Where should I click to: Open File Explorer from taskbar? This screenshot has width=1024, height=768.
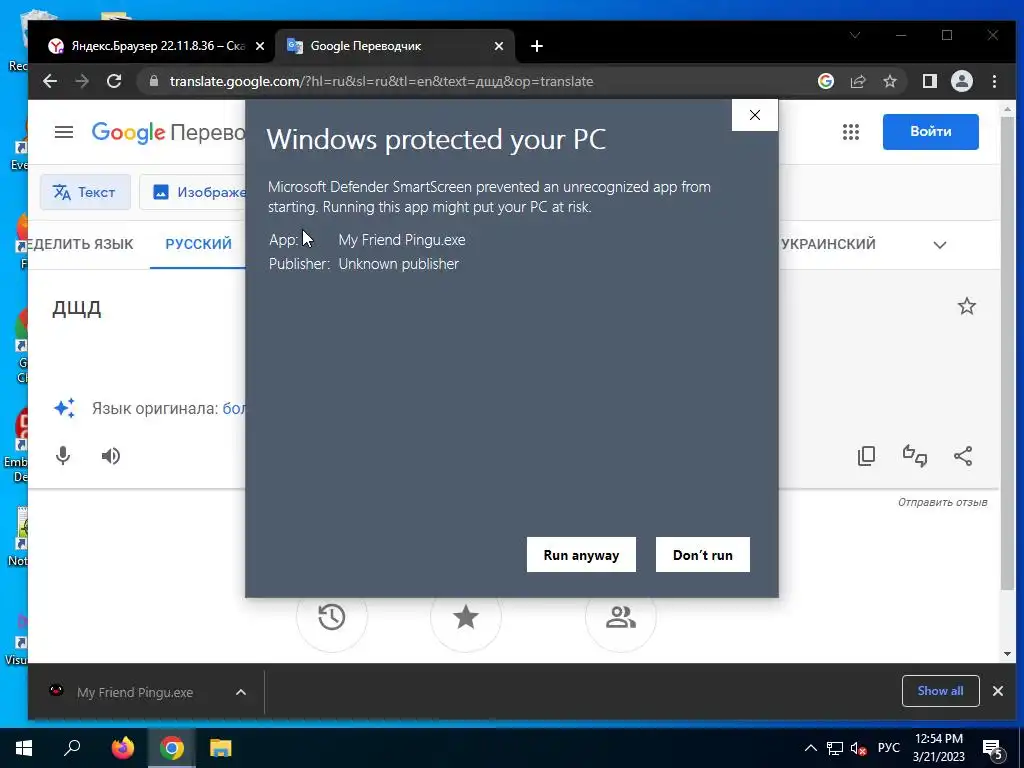pos(221,748)
